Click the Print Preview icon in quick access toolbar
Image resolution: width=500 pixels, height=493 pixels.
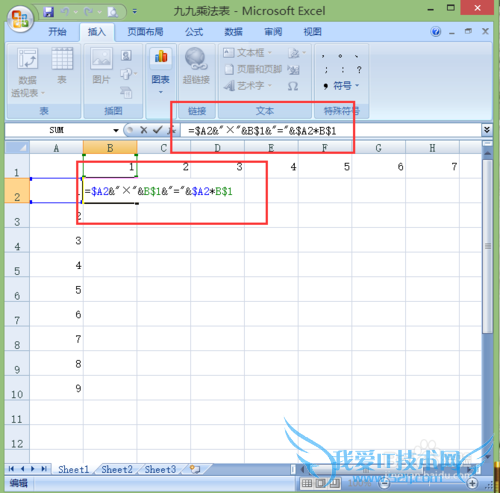[x=112, y=12]
